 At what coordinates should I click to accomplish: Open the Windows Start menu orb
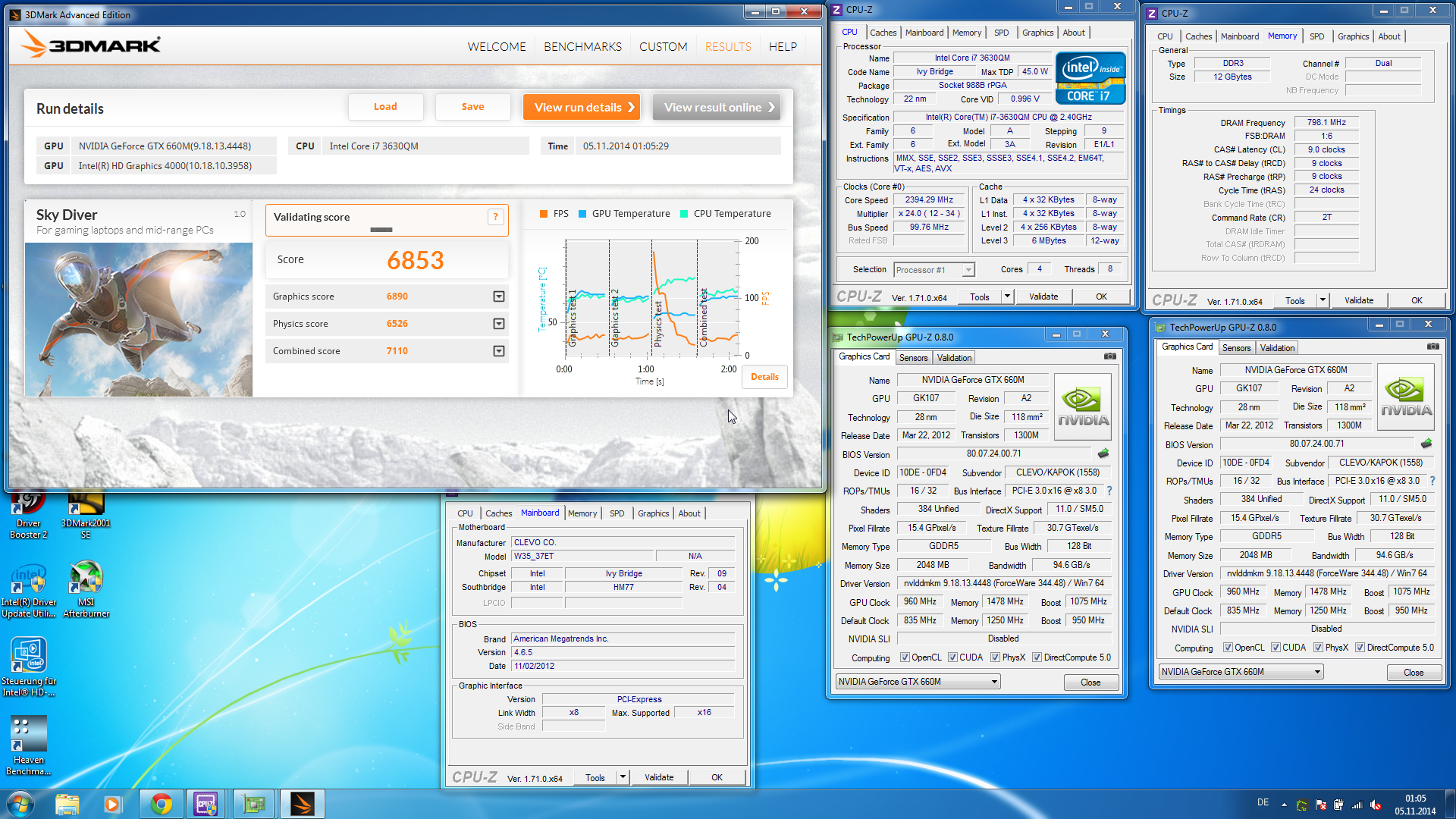20,804
